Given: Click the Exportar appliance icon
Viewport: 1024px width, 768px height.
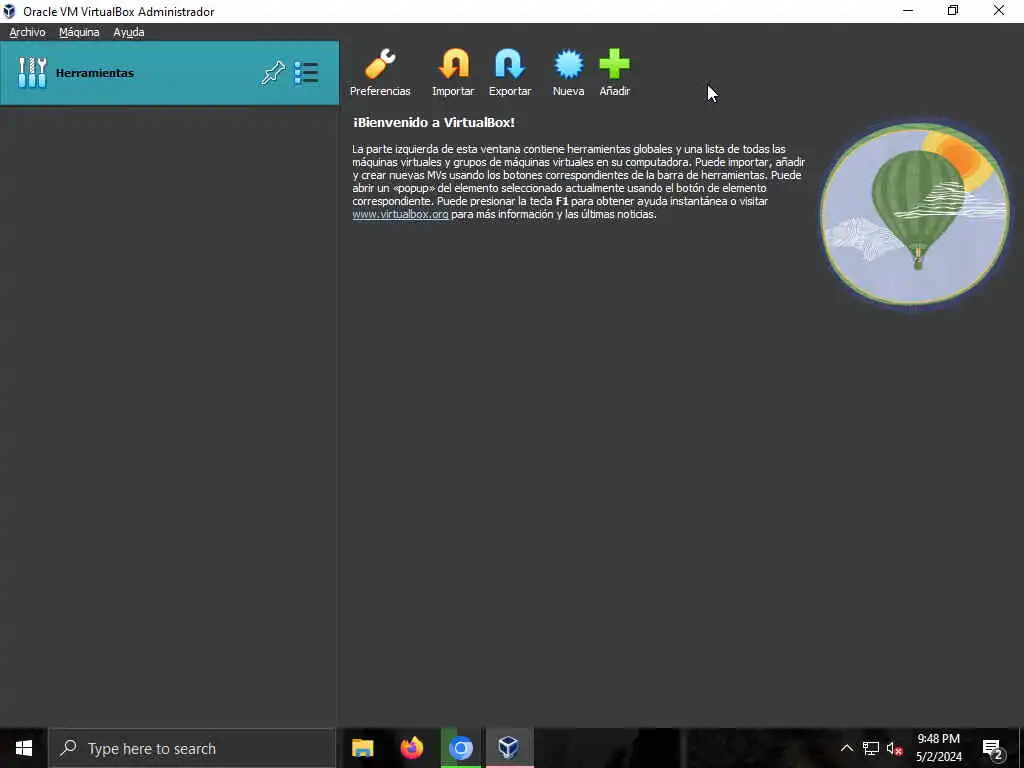Looking at the screenshot, I should point(510,72).
